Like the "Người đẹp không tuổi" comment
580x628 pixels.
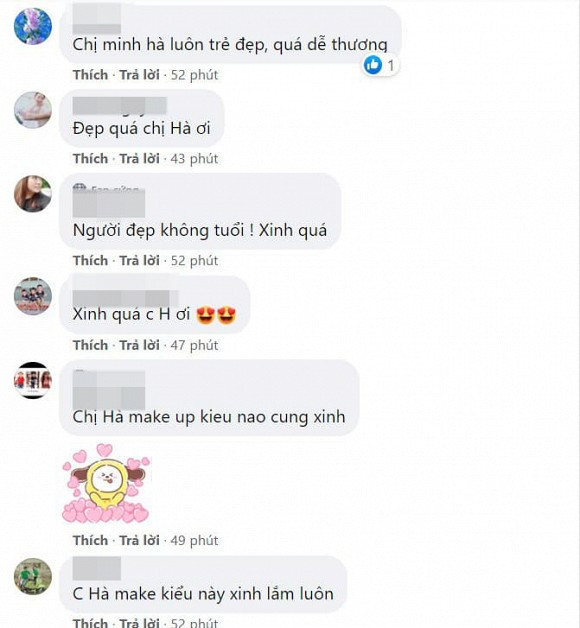coord(91,261)
